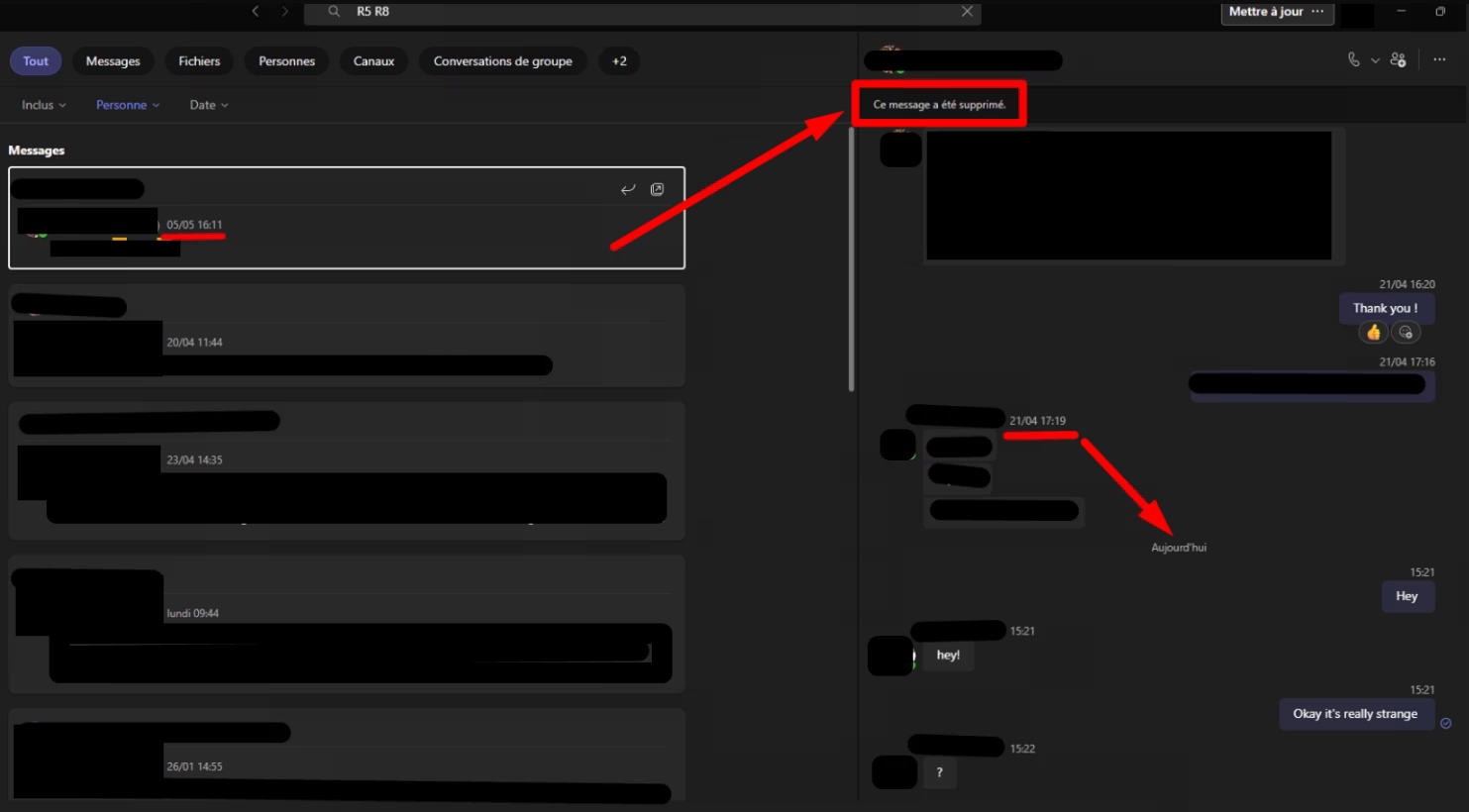Show the Fichiers results tab
The image size is (1469, 812).
point(199,61)
